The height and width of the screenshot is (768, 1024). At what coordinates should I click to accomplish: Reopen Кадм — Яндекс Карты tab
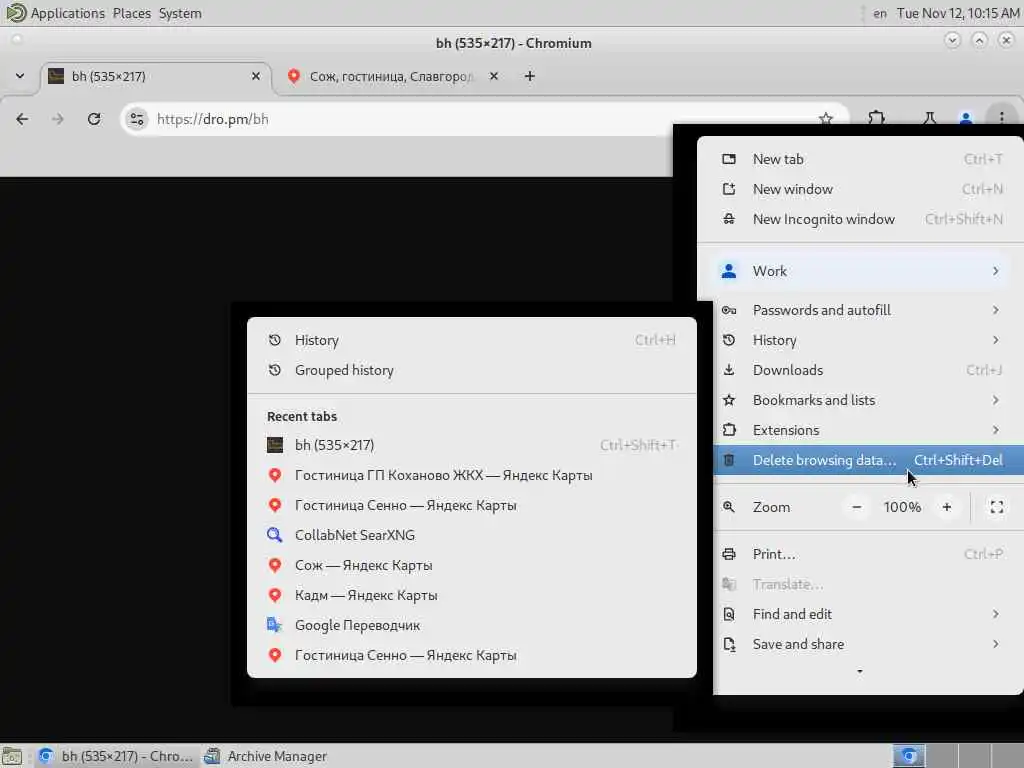coord(472,596)
